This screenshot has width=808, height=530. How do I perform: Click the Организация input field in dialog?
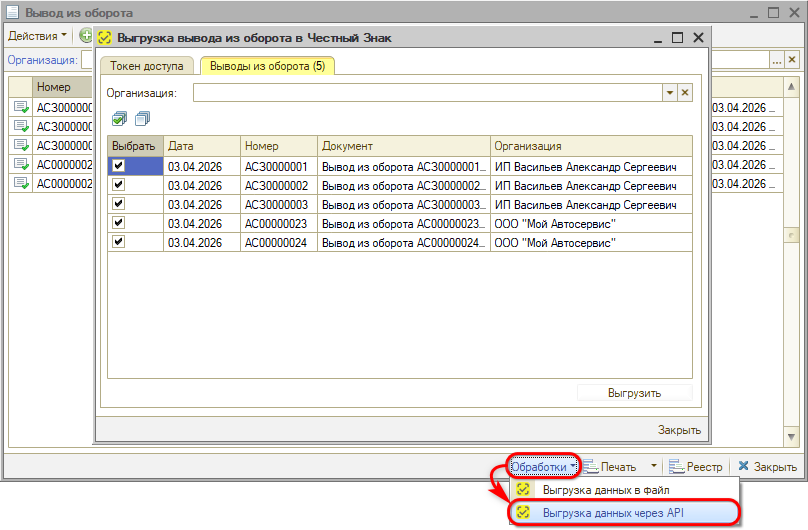tap(427, 93)
